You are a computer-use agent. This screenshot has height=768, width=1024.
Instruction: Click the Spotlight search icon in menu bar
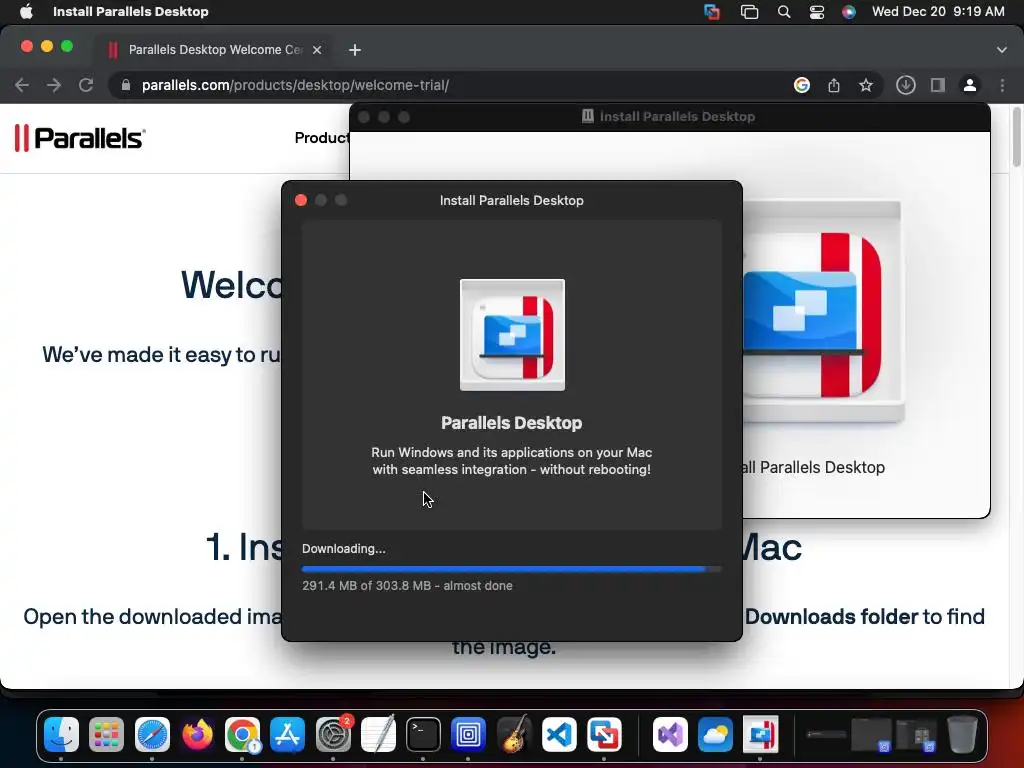pos(784,12)
